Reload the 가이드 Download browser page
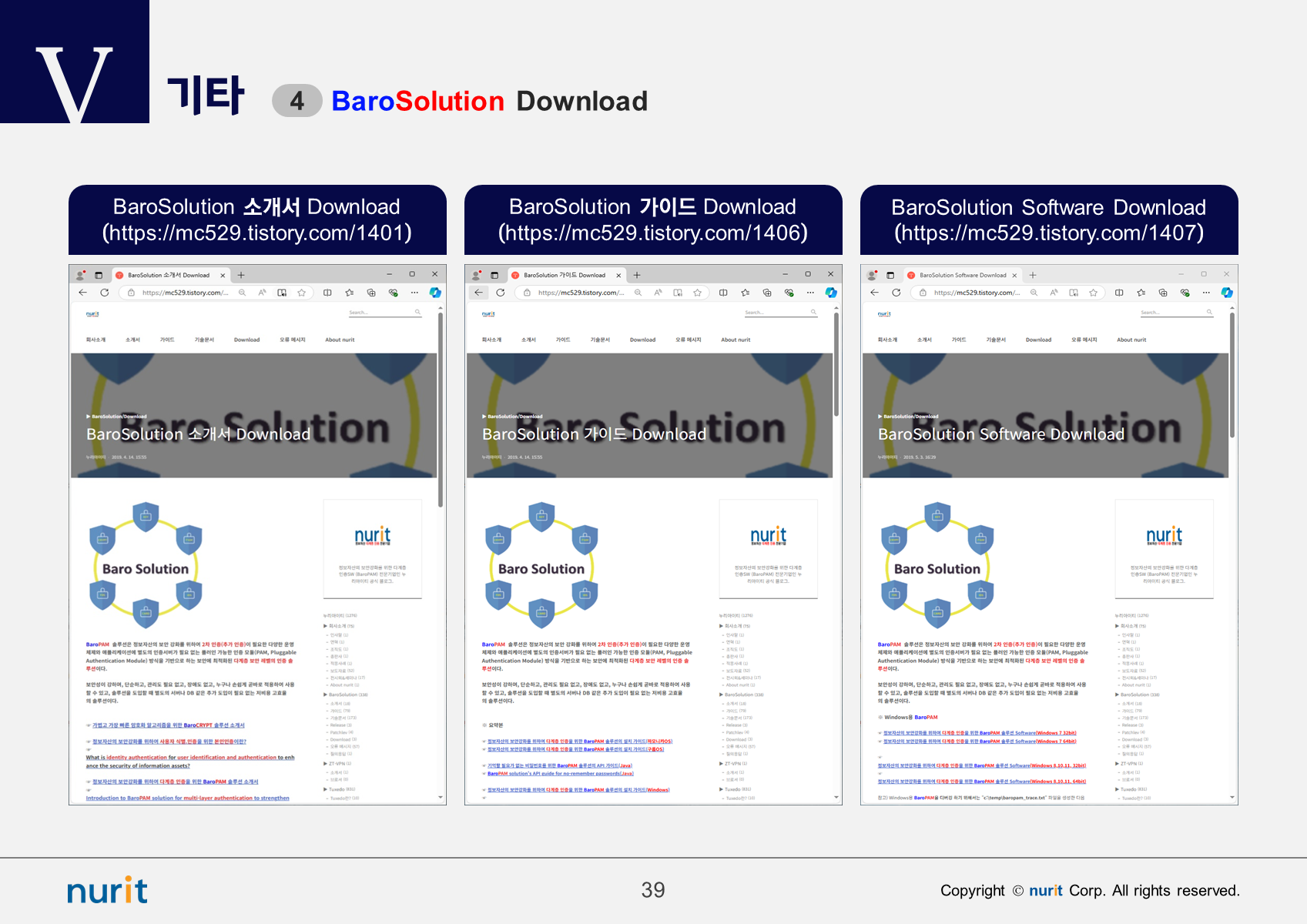This screenshot has height=924, width=1307. pos(501,293)
